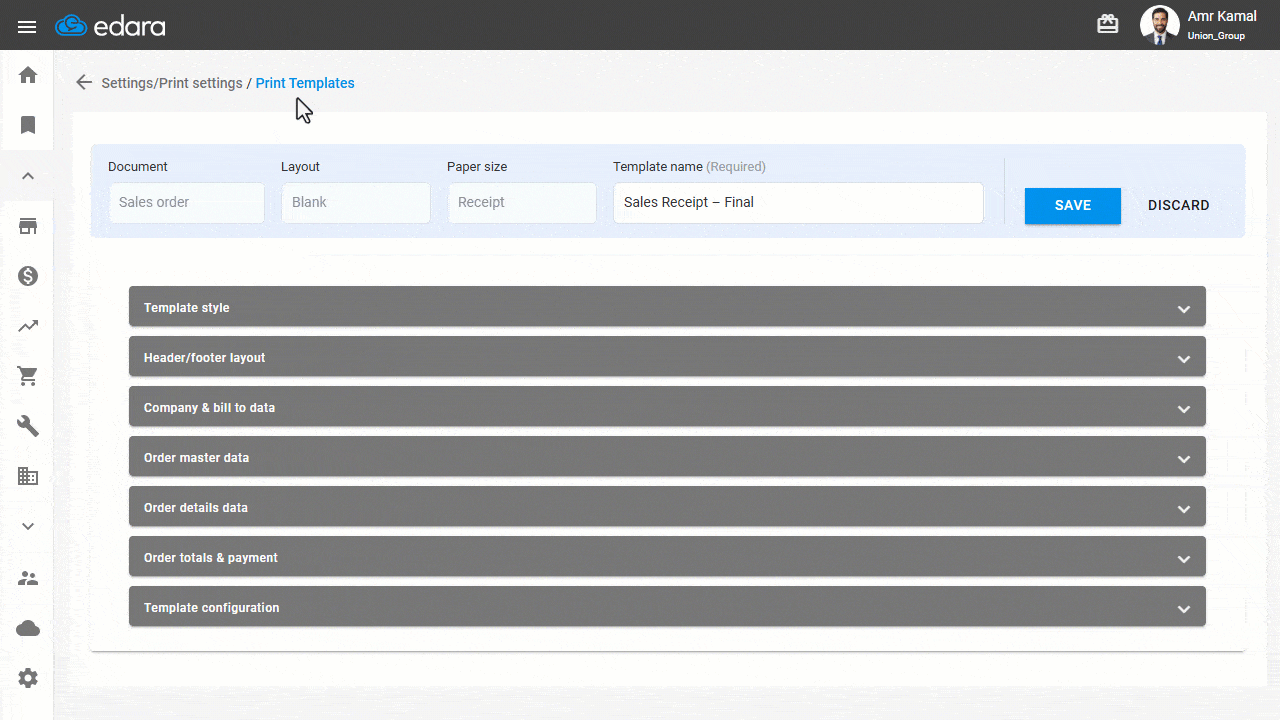
Task: Open the bookmark icon in sidebar
Action: pos(28,125)
